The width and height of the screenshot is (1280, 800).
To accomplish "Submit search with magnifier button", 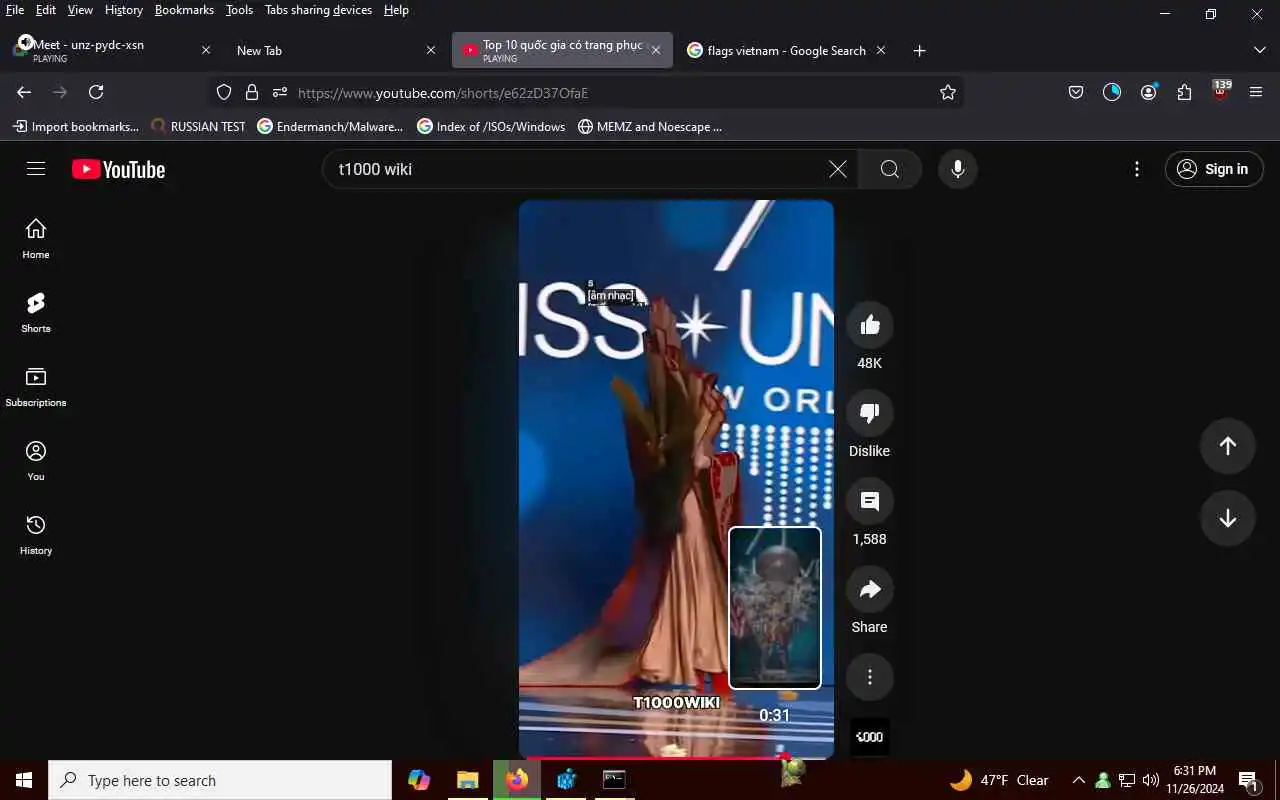I will [x=890, y=169].
